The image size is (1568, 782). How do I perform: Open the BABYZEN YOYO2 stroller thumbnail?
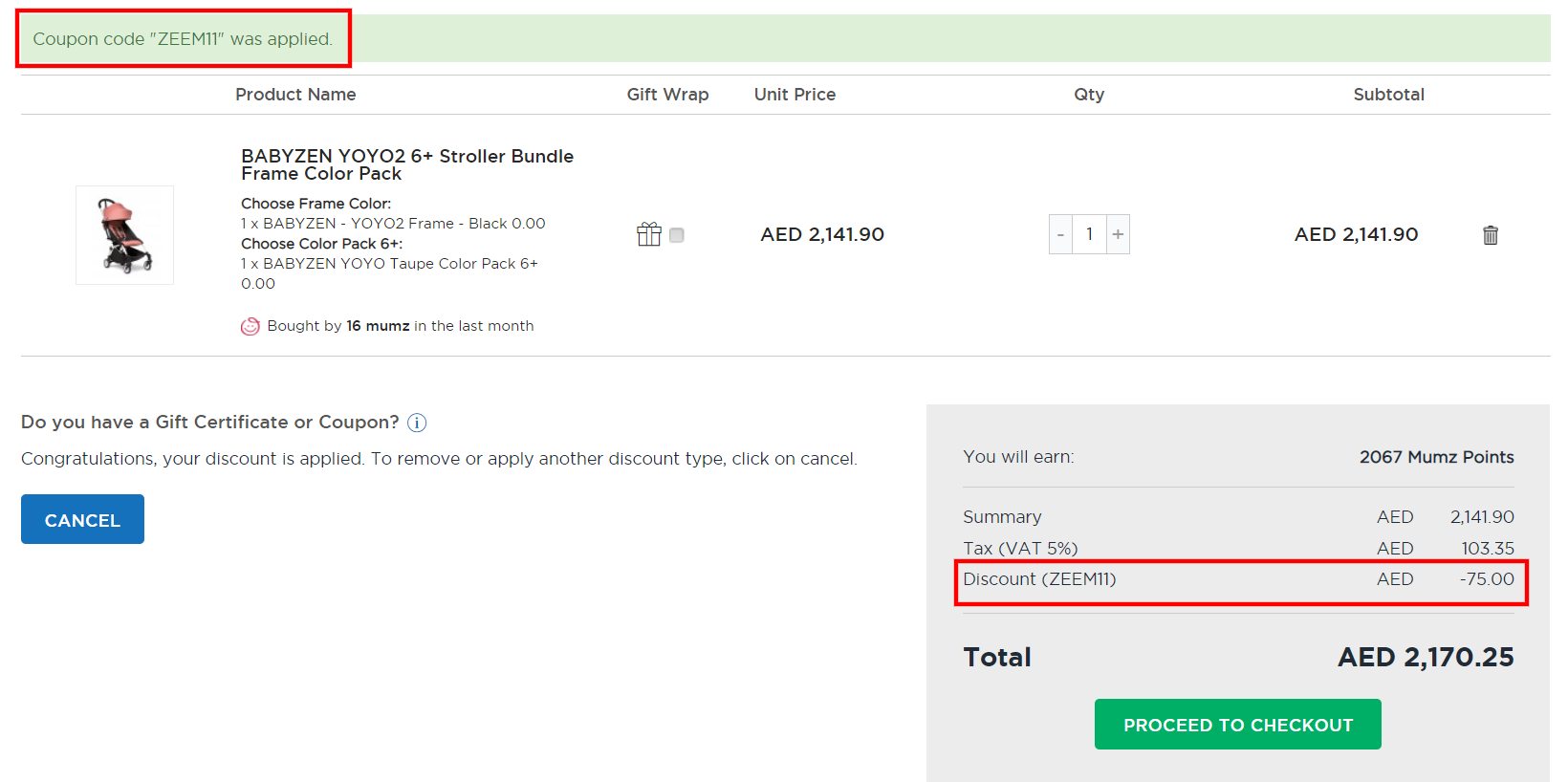tap(124, 235)
